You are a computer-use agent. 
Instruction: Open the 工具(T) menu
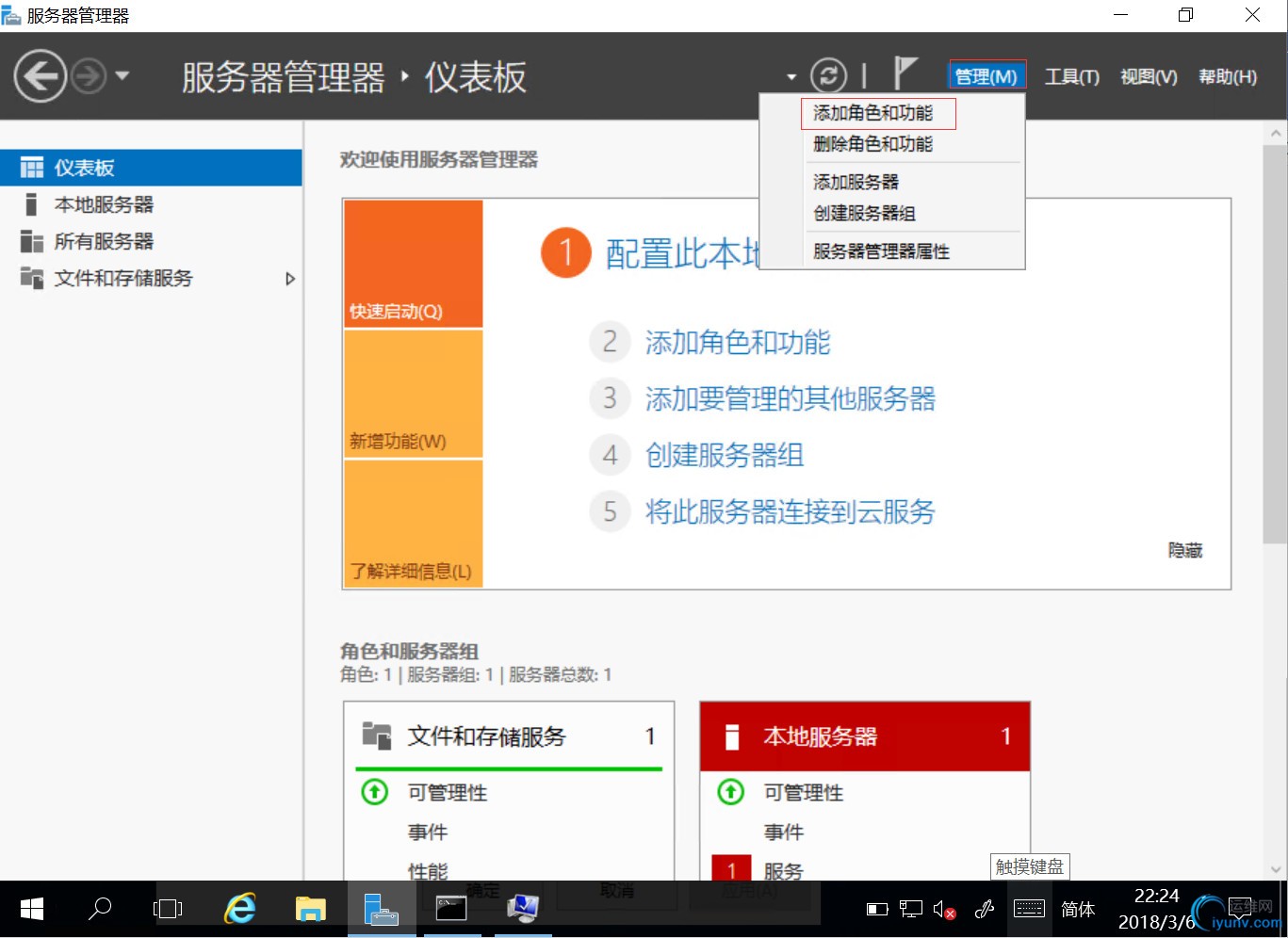click(x=1072, y=76)
